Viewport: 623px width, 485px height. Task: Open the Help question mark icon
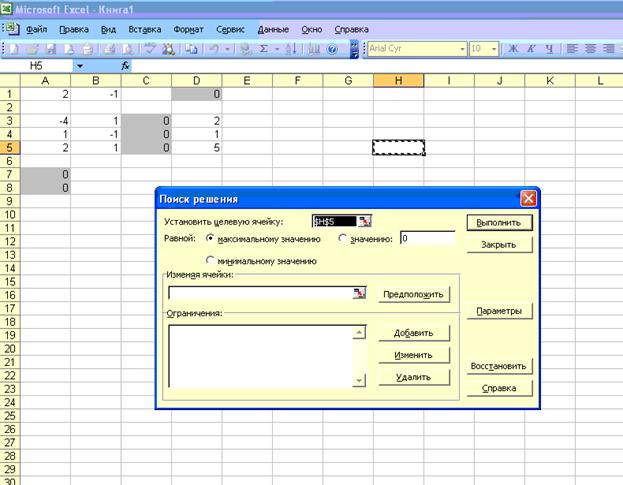pos(330,48)
